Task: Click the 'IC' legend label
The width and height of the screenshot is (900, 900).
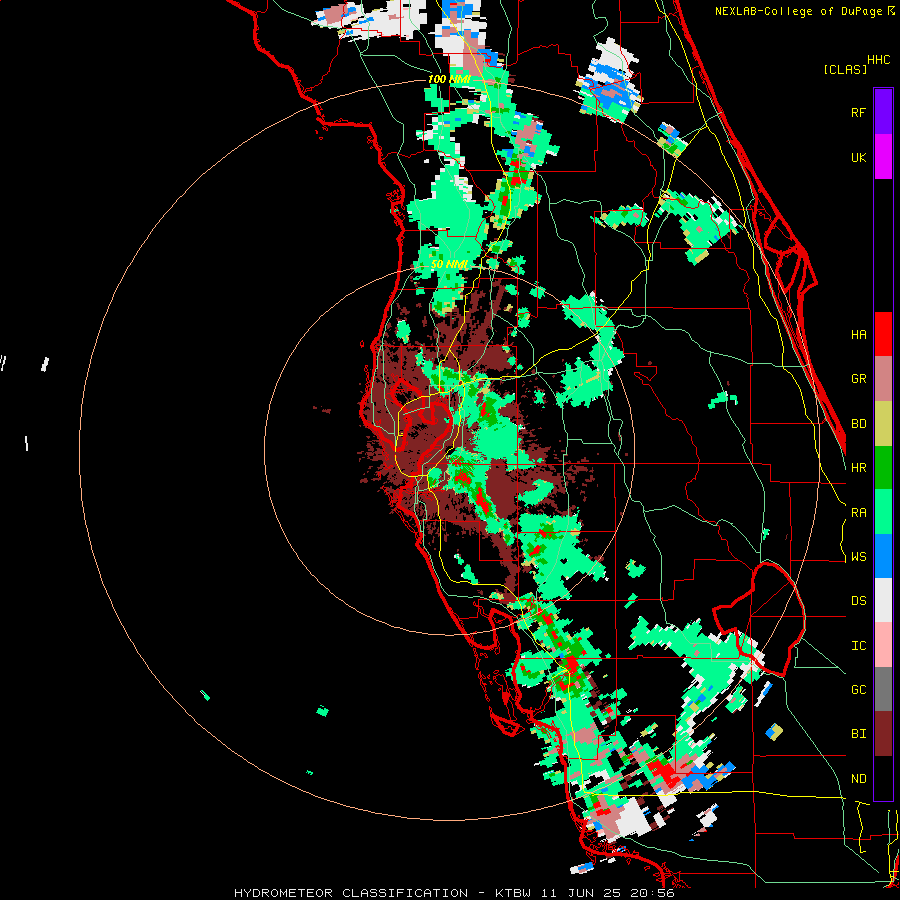Action: (x=858, y=646)
